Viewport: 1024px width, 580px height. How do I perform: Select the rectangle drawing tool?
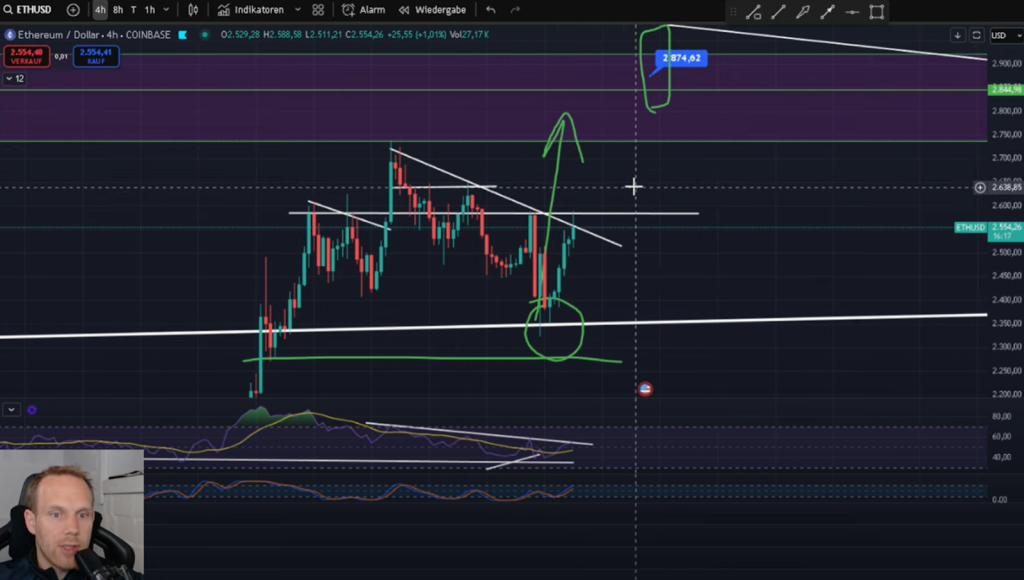point(877,12)
